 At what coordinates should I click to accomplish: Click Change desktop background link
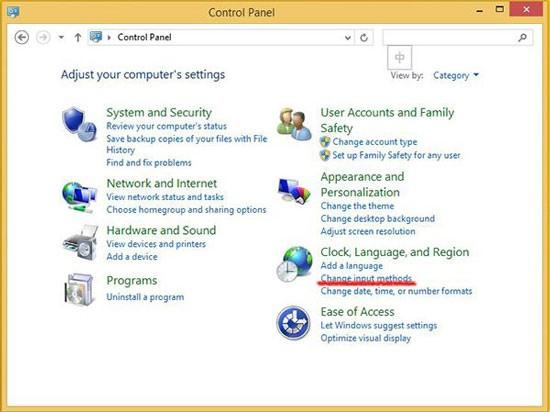coord(377,218)
